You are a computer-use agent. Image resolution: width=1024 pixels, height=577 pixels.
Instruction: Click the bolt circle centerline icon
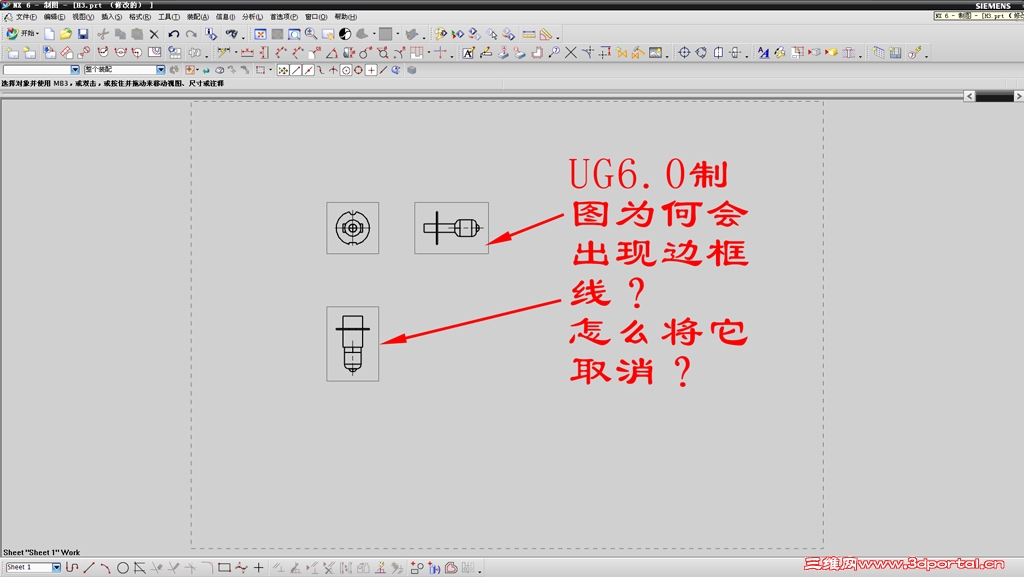(701, 53)
